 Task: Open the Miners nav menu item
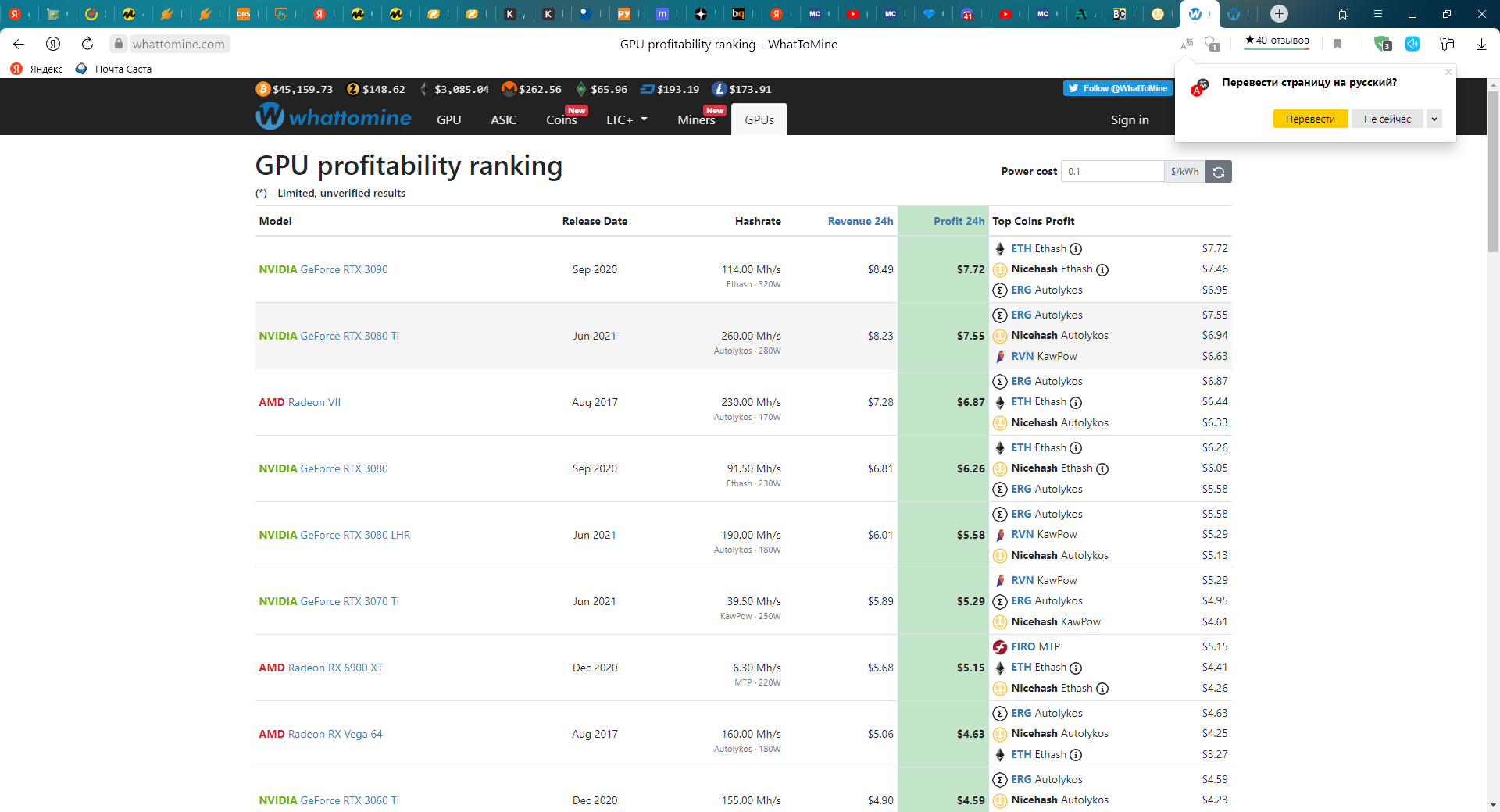click(696, 119)
